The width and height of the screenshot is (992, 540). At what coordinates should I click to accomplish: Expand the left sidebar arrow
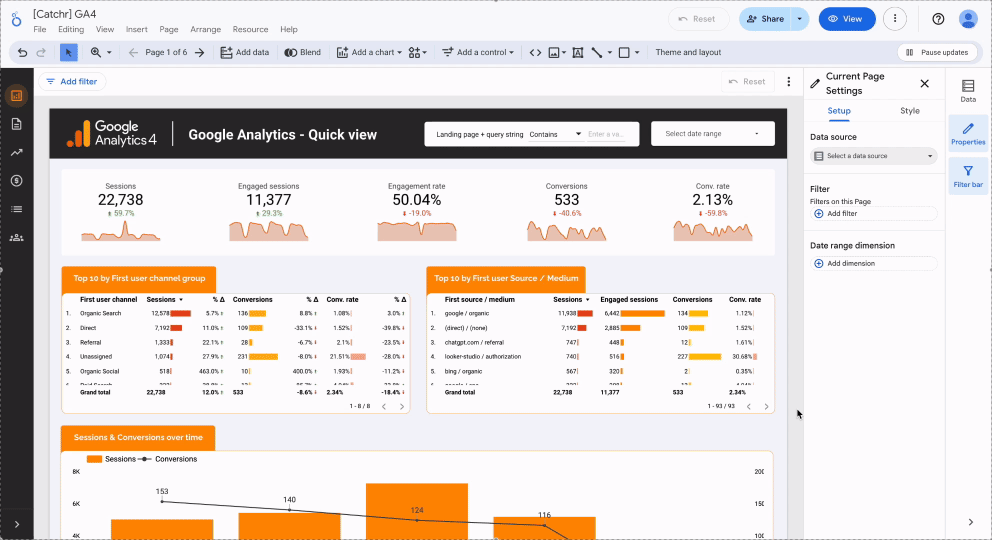click(16, 524)
